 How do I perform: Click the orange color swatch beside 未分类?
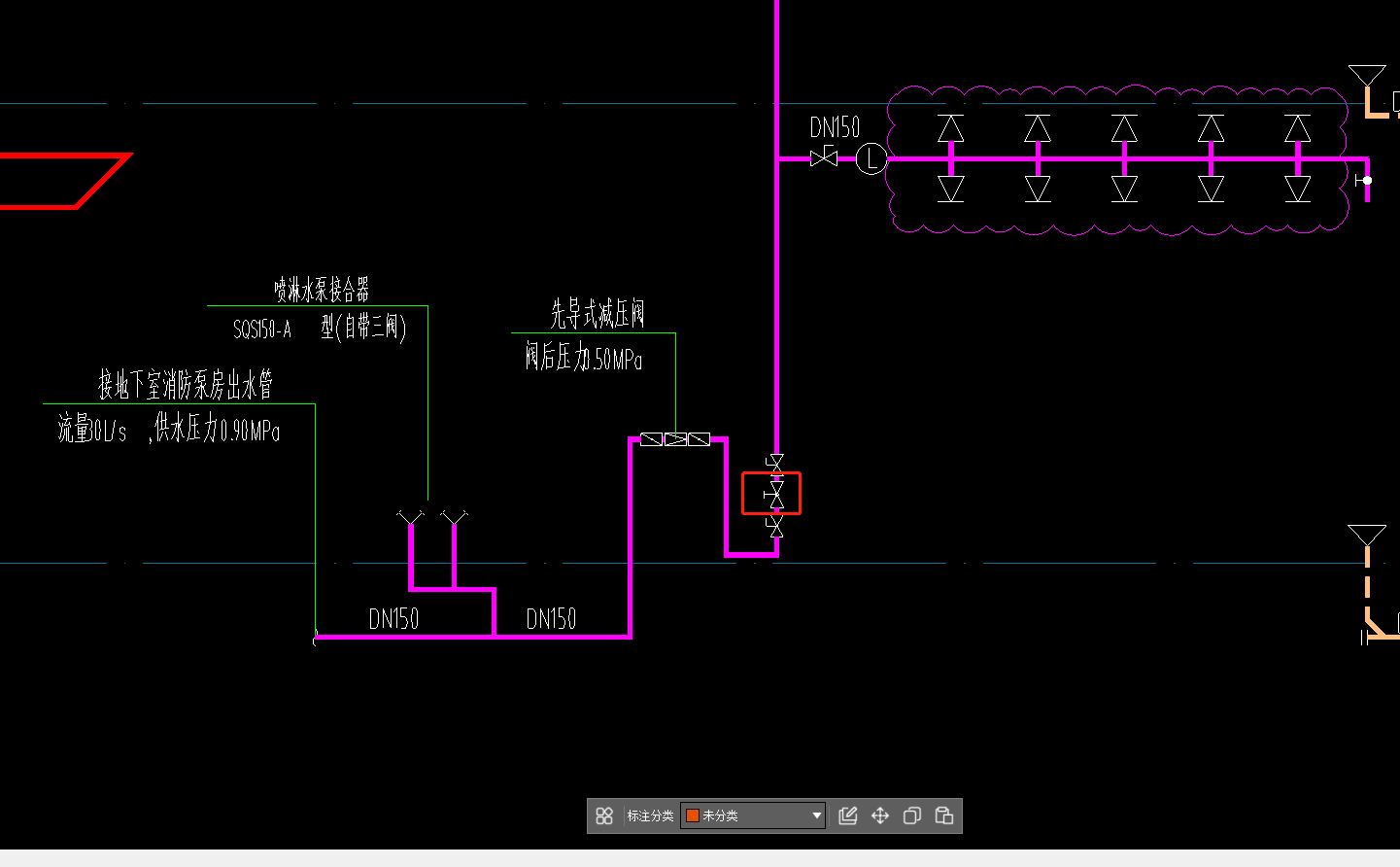click(x=693, y=815)
